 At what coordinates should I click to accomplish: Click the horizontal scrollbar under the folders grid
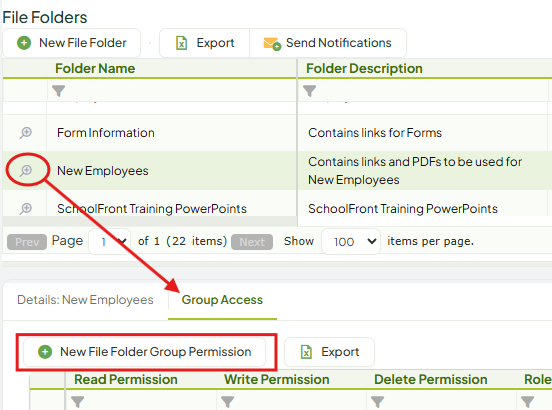pos(150,221)
